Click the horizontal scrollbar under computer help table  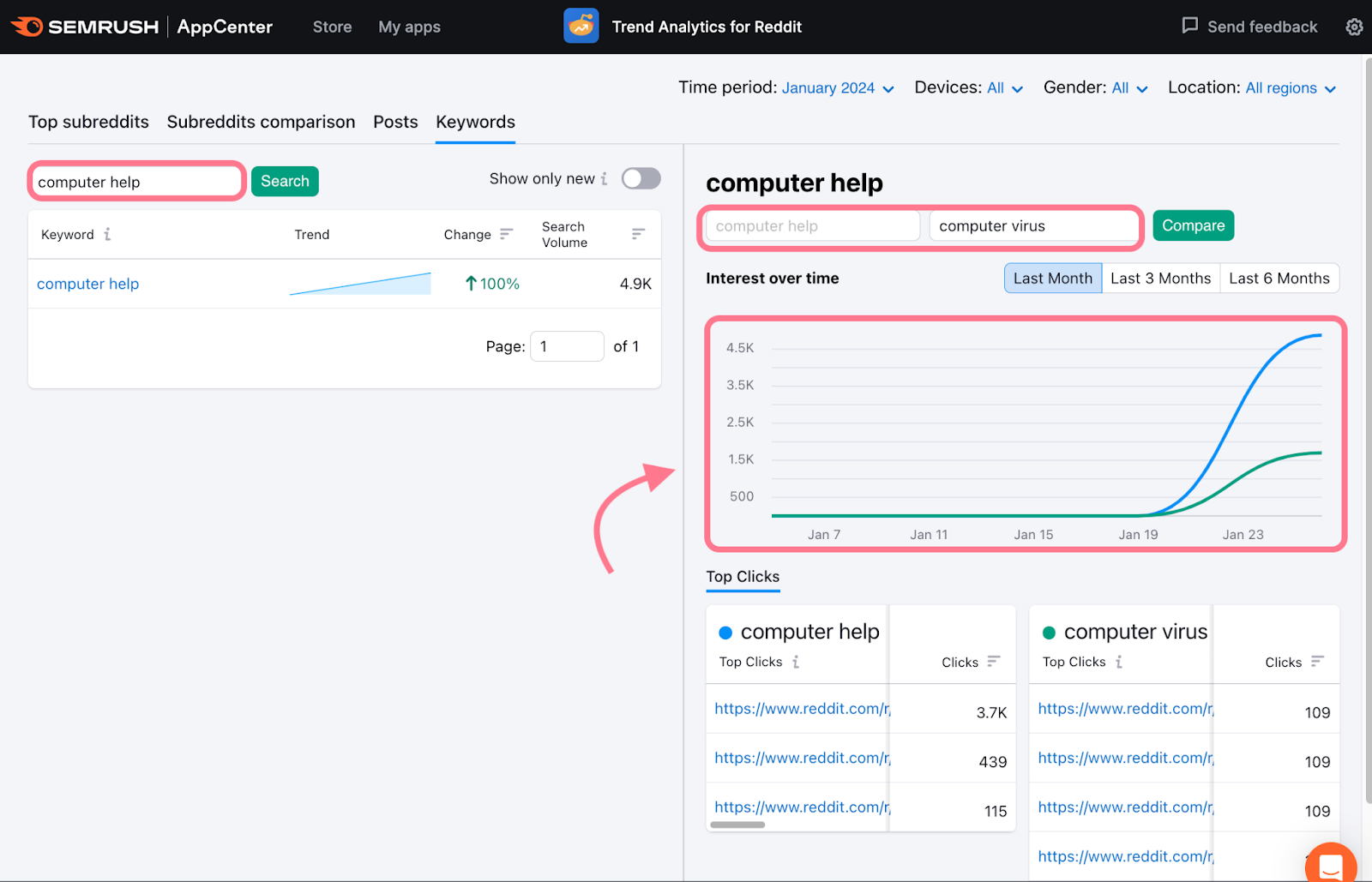[x=737, y=825]
